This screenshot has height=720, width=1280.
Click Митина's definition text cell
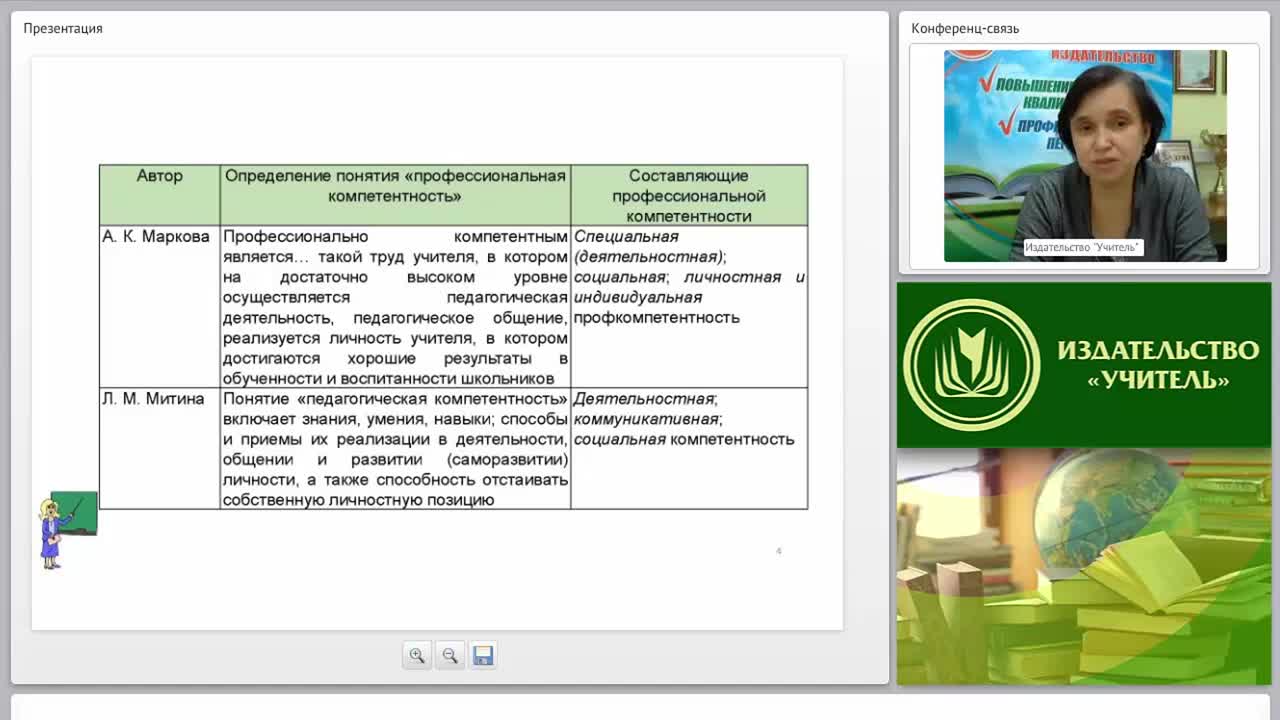(395, 448)
